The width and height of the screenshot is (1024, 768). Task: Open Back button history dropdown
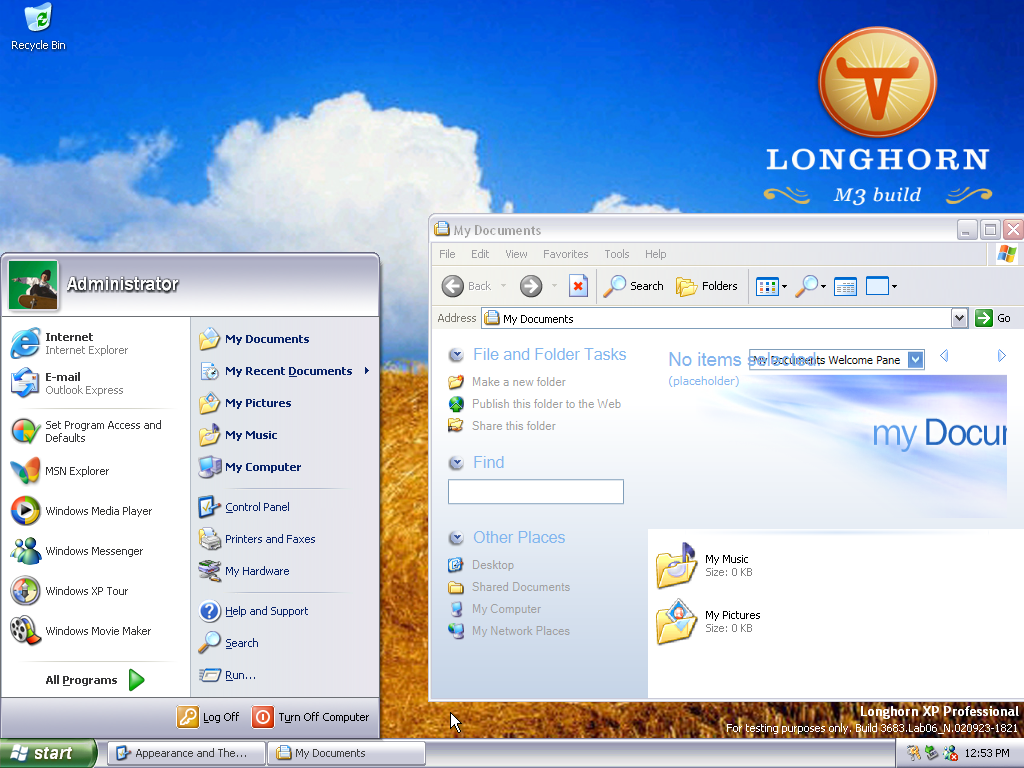coord(503,286)
